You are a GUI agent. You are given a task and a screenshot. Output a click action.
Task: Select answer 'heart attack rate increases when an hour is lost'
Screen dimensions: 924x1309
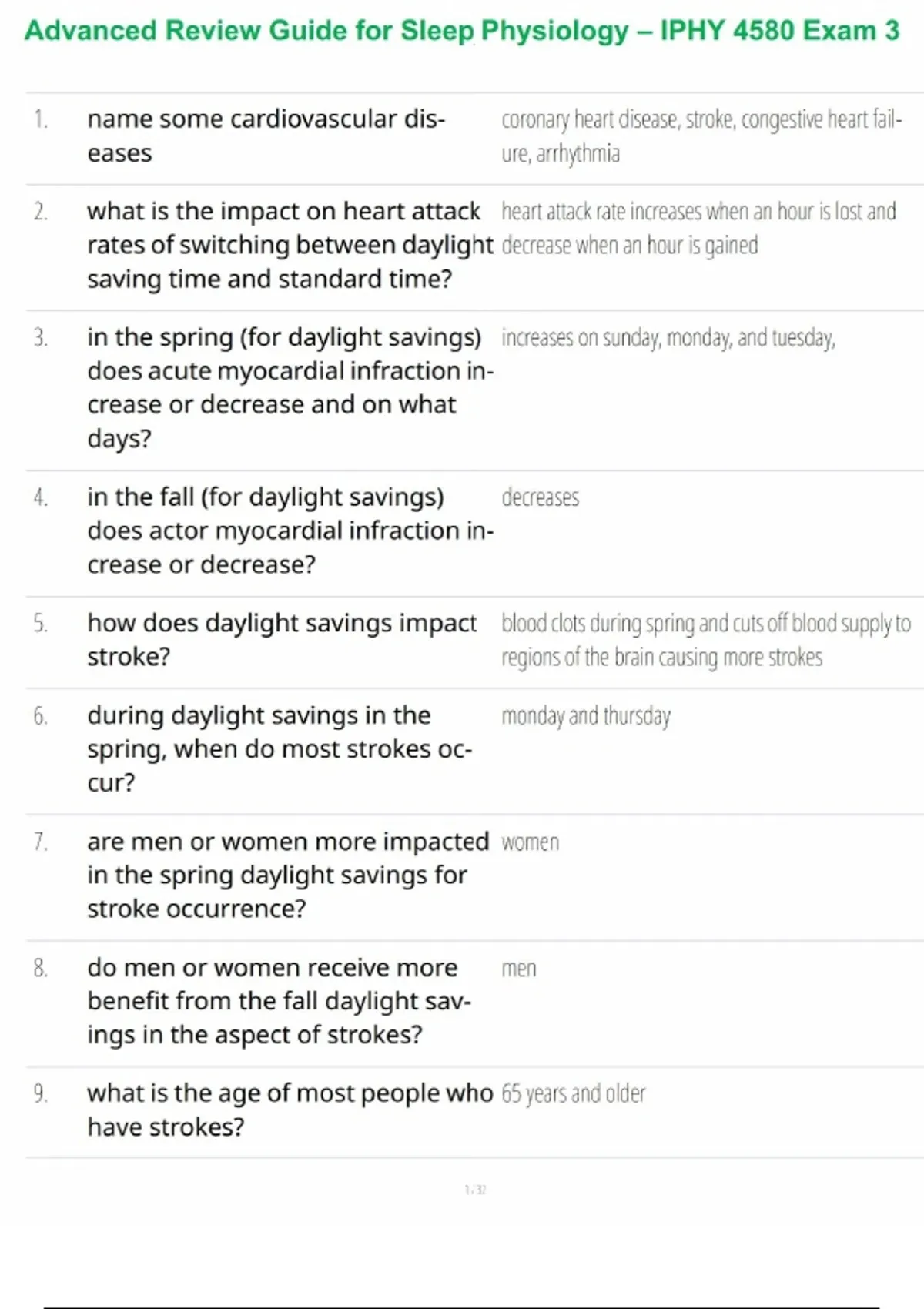pyautogui.click(x=698, y=228)
